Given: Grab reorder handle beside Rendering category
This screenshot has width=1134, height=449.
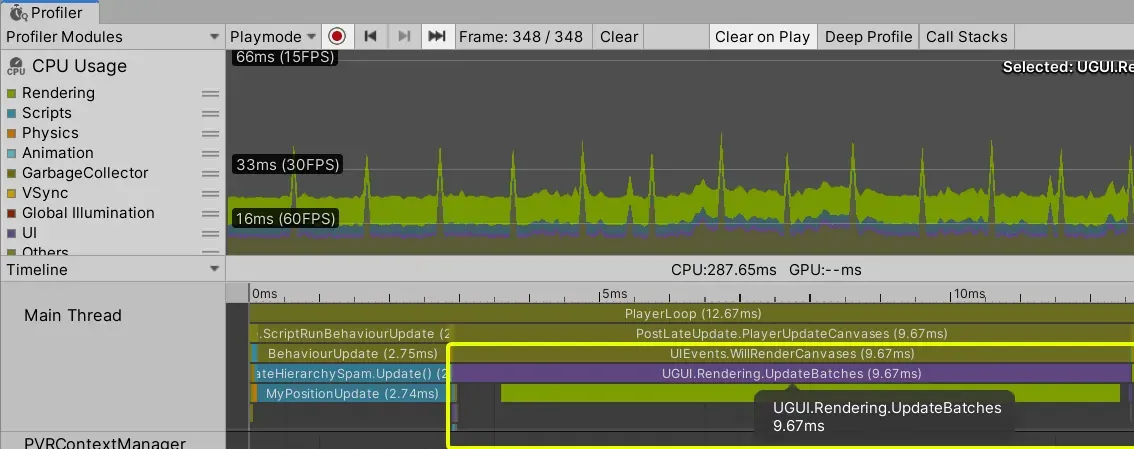Looking at the screenshot, I should (x=210, y=93).
